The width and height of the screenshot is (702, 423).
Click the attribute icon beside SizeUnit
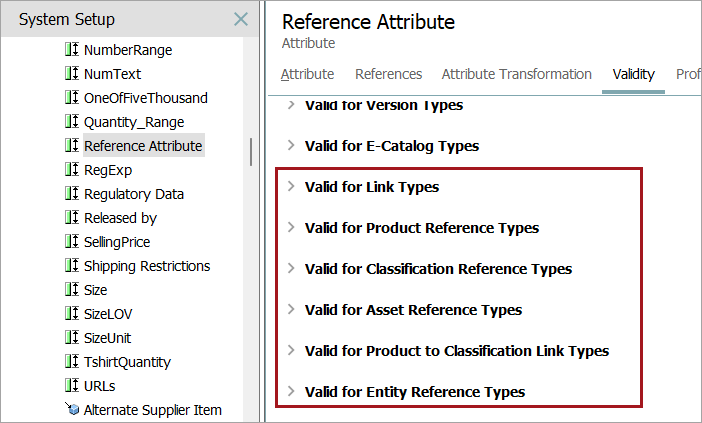(72, 338)
